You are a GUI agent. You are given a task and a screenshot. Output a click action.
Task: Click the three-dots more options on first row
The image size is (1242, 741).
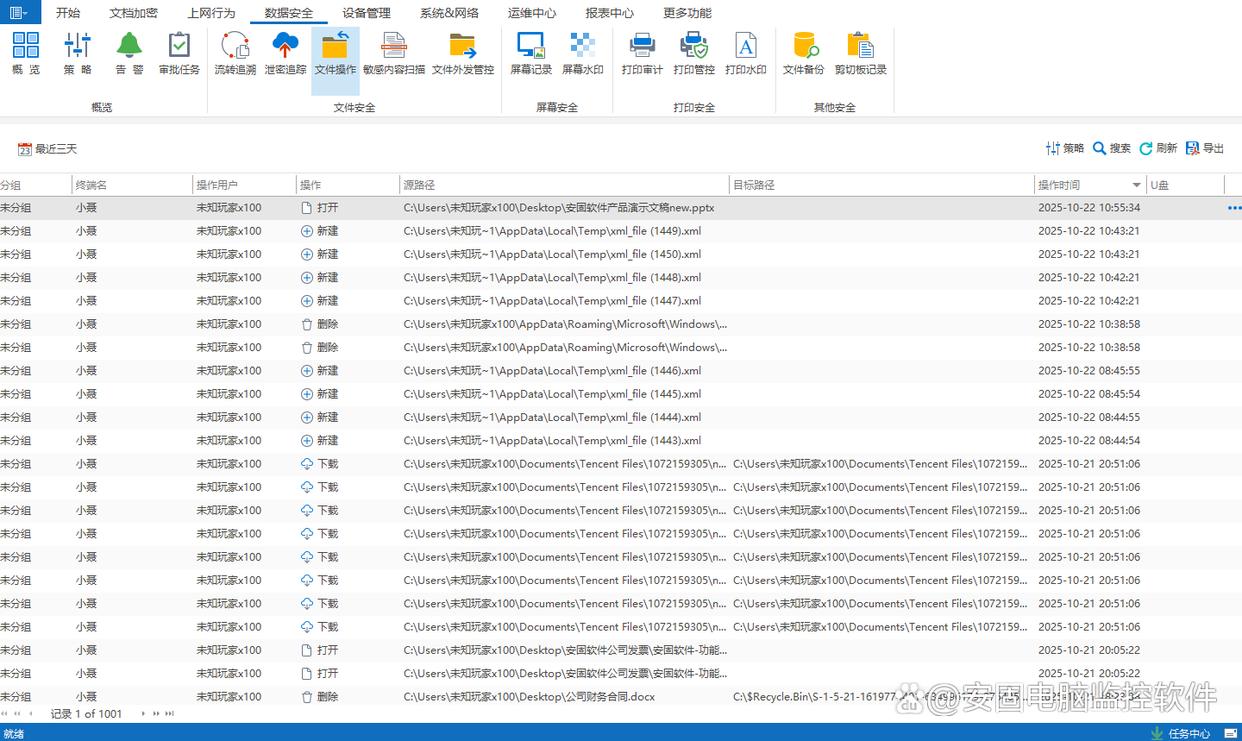coord(1234,208)
